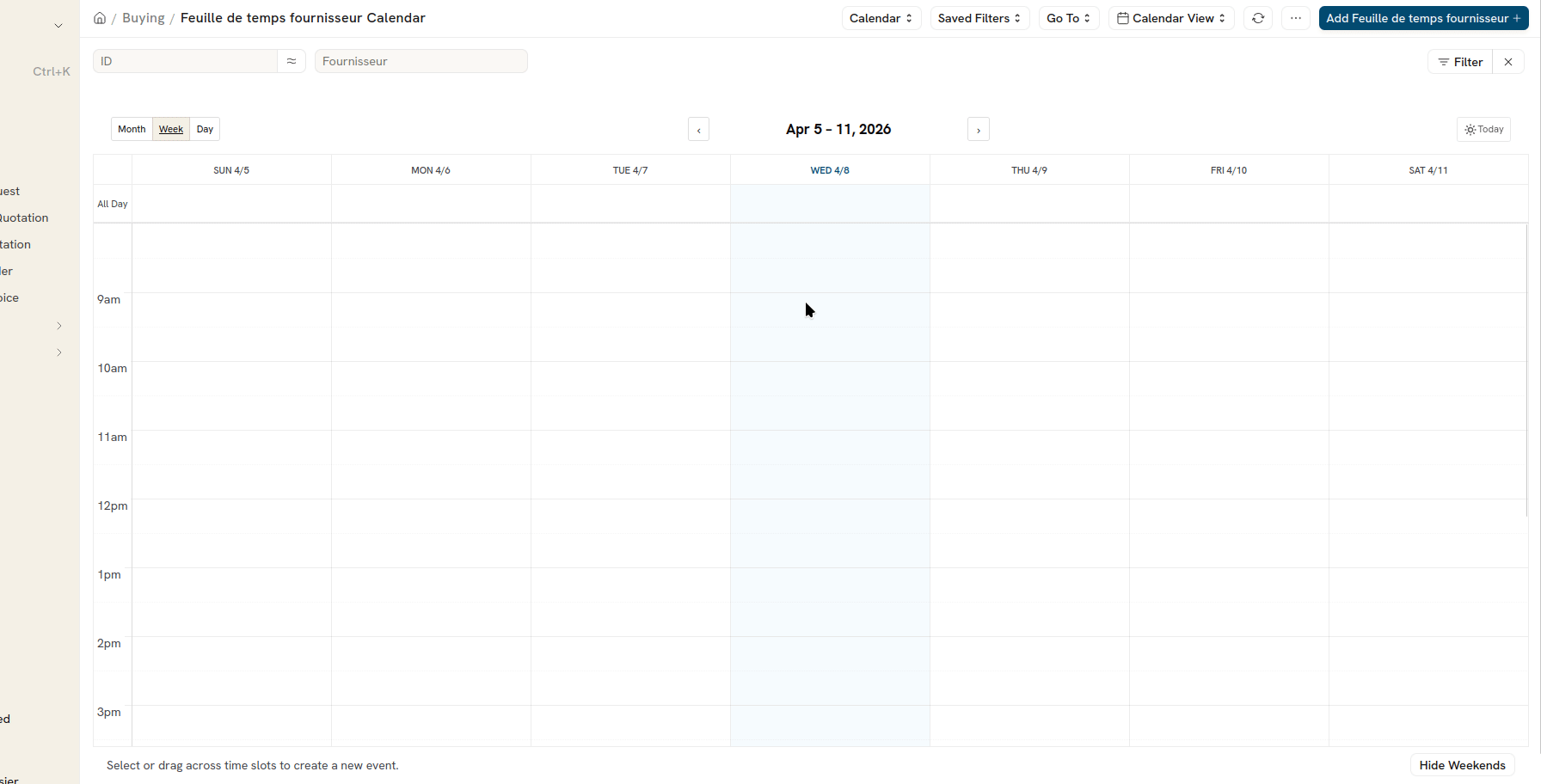Viewport: 1541px width, 784px height.
Task: Open the three-dots more options menu
Action: pyautogui.click(x=1296, y=18)
